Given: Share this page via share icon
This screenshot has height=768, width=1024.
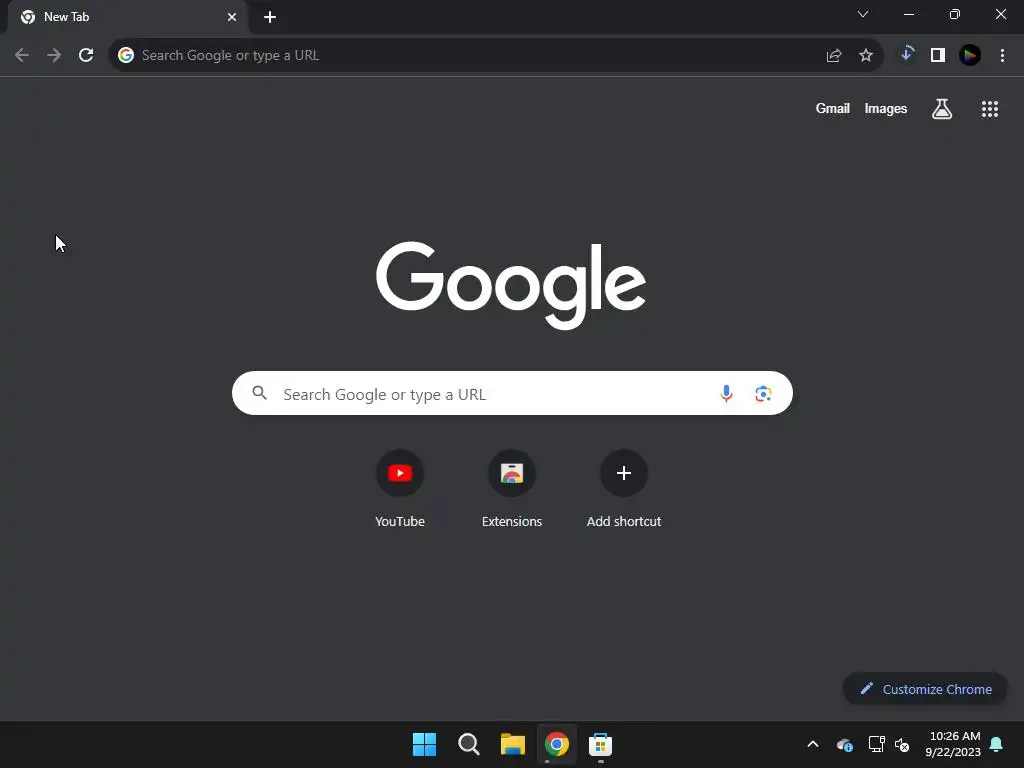Looking at the screenshot, I should (833, 56).
